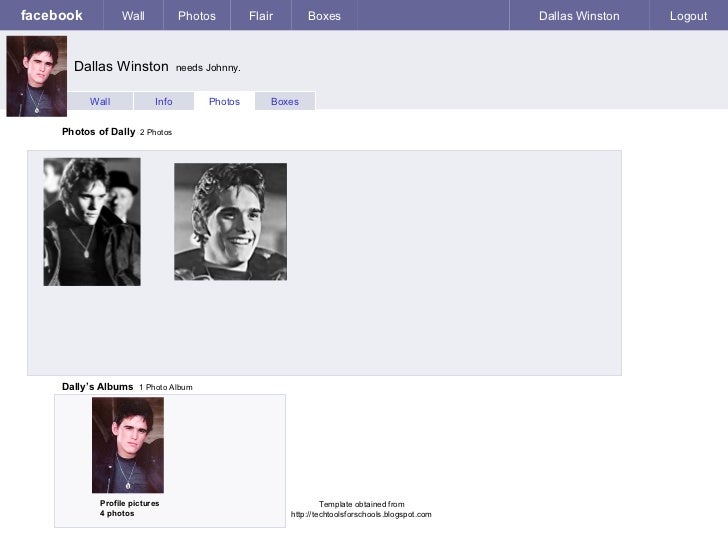The image size is (728, 546).
Task: Click the techtoolsforschools.blogspot.com URL
Action: [361, 514]
